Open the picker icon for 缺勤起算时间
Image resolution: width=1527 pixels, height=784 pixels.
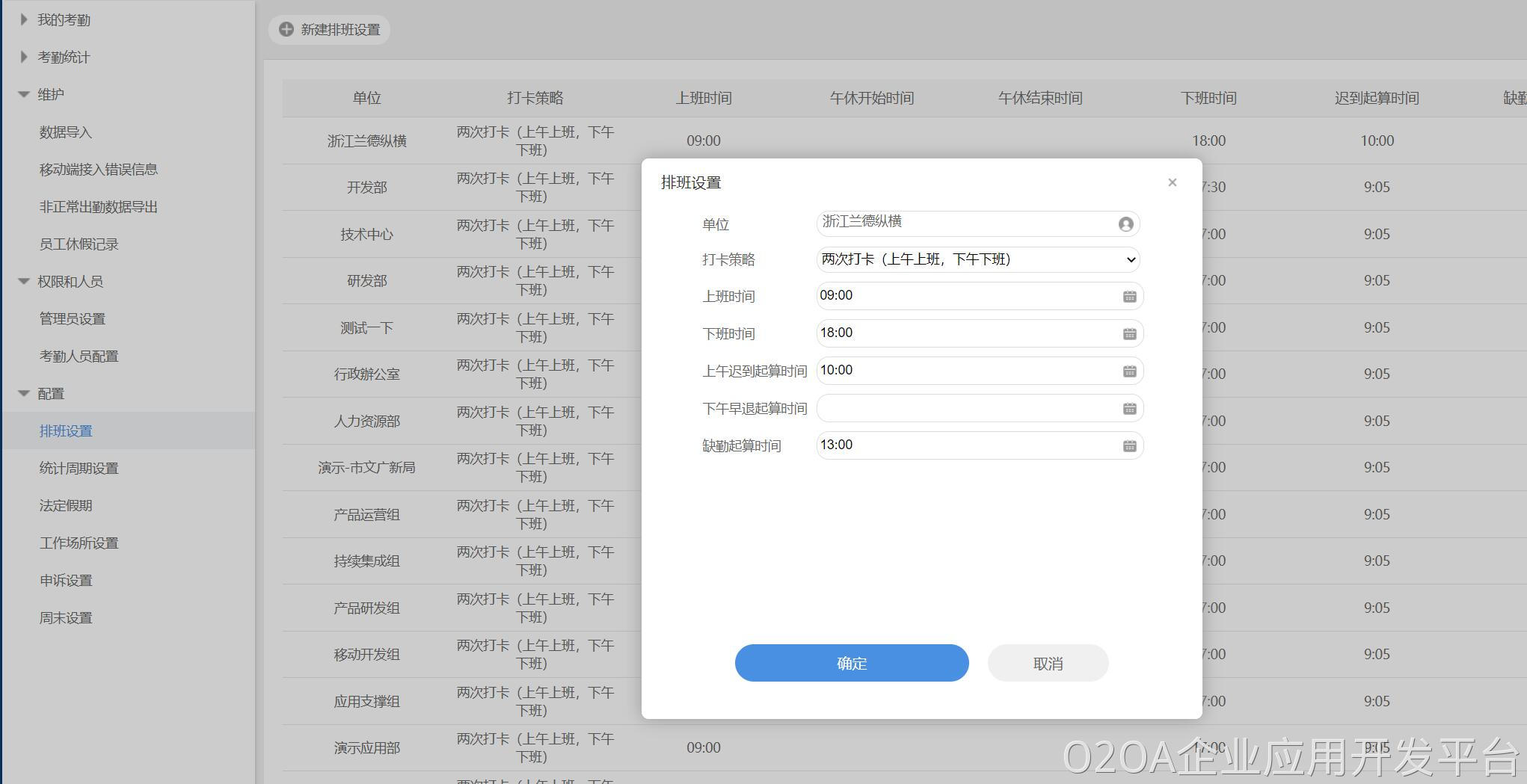point(1129,446)
